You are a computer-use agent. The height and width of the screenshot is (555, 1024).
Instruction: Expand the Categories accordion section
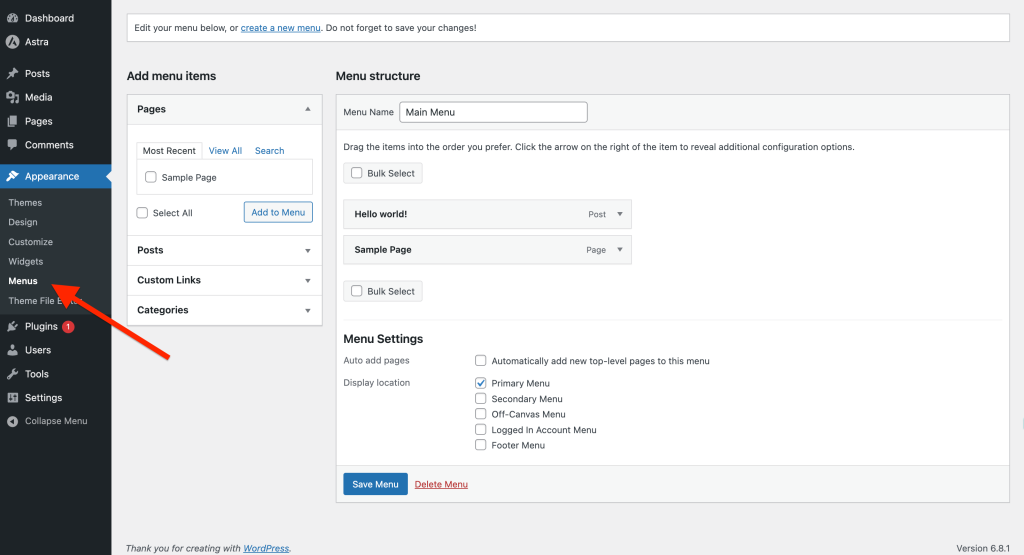point(224,310)
